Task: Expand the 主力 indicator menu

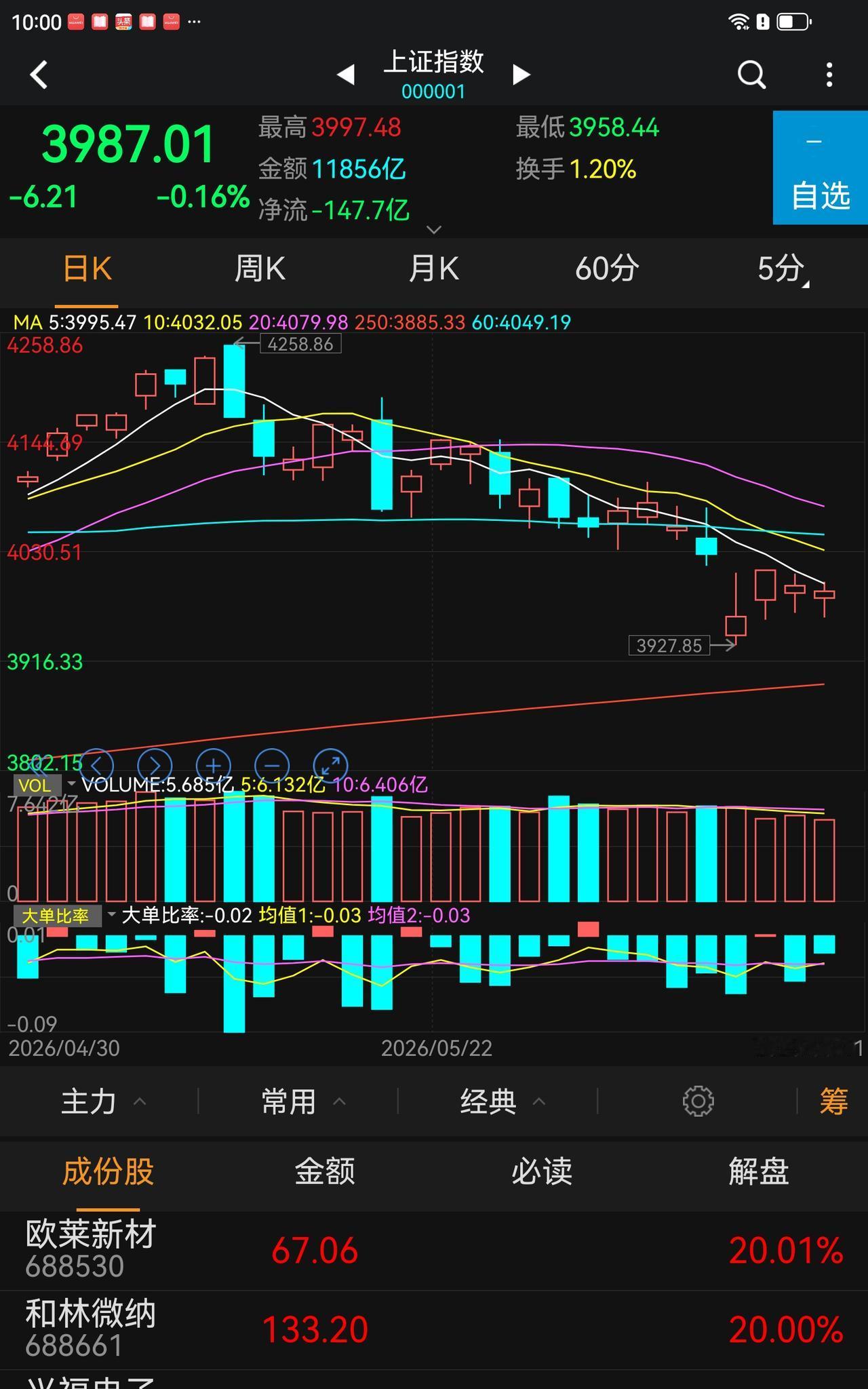Action: coord(103,1101)
